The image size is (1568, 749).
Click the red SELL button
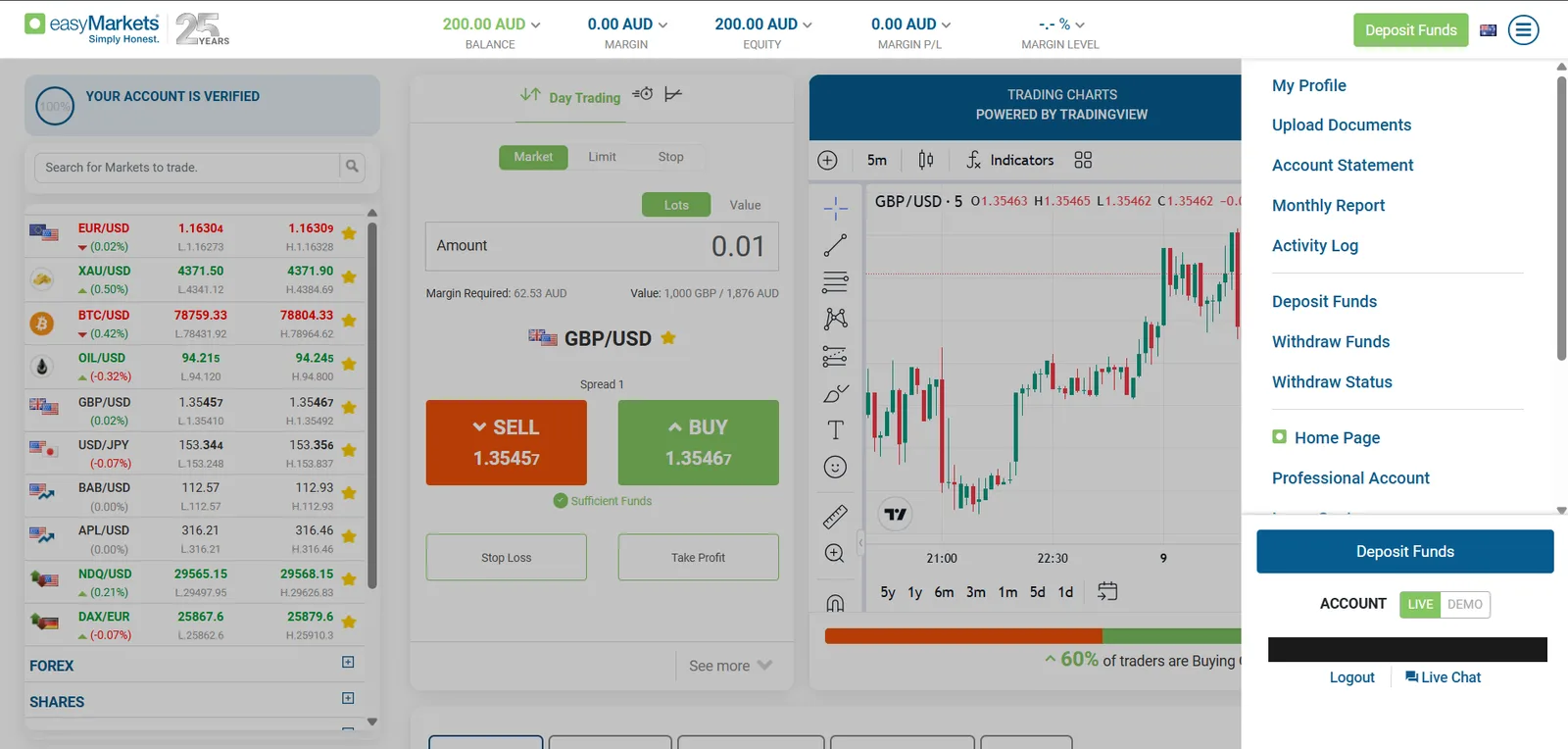(507, 442)
